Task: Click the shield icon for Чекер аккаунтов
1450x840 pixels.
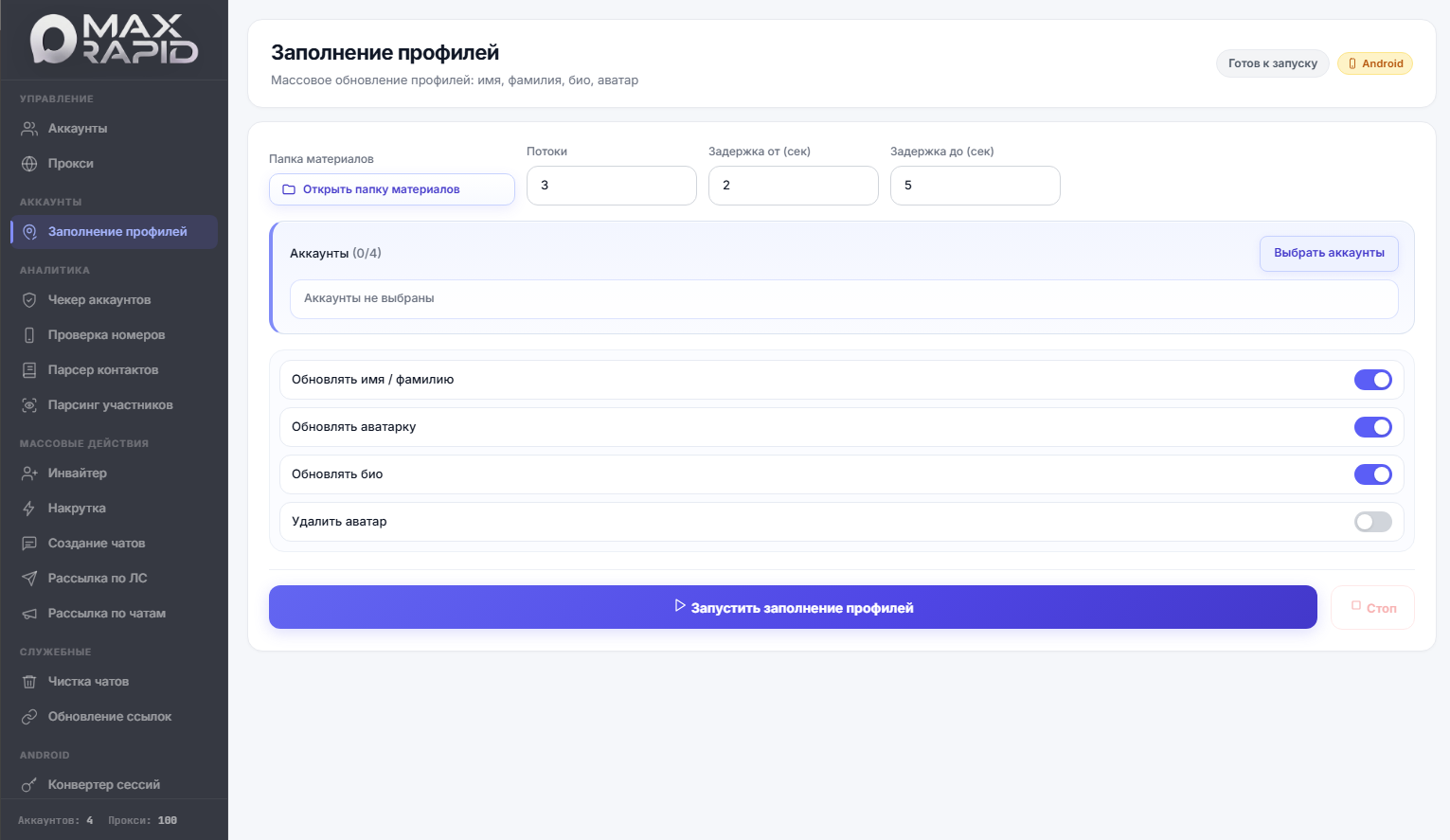Action: (29, 300)
